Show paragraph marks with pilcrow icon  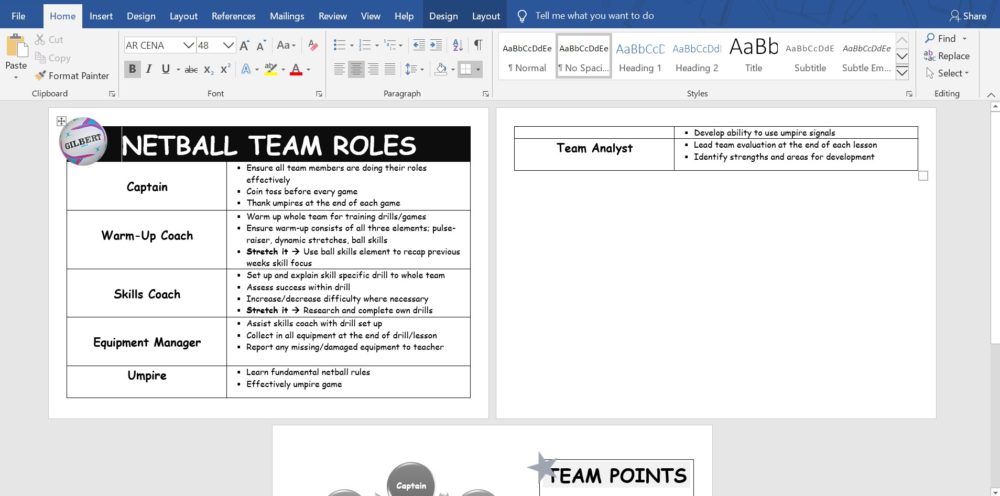point(477,45)
